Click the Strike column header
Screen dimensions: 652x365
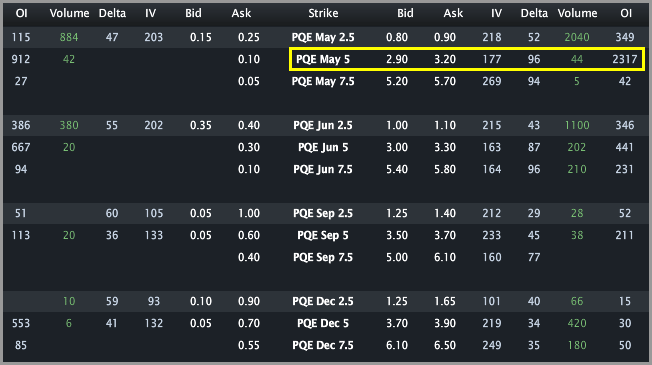point(323,13)
